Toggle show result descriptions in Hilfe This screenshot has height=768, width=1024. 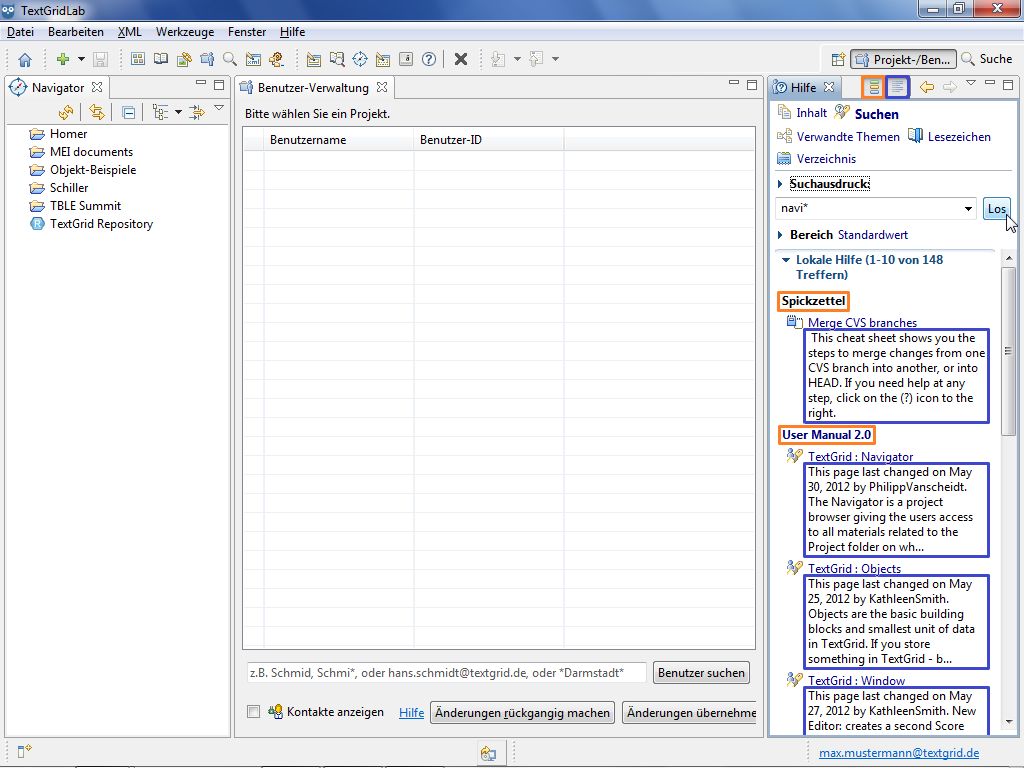898,87
